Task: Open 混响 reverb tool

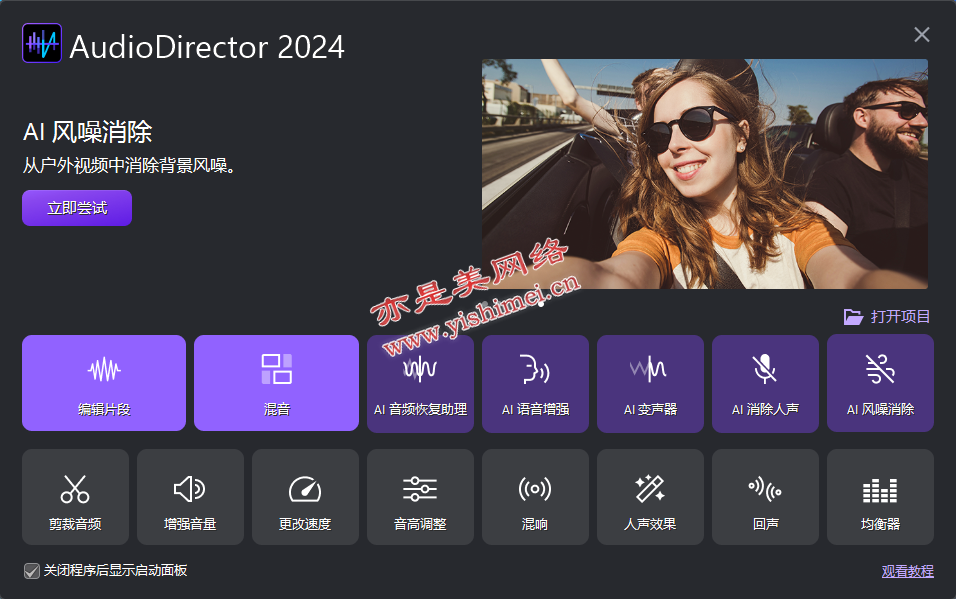Action: 535,497
